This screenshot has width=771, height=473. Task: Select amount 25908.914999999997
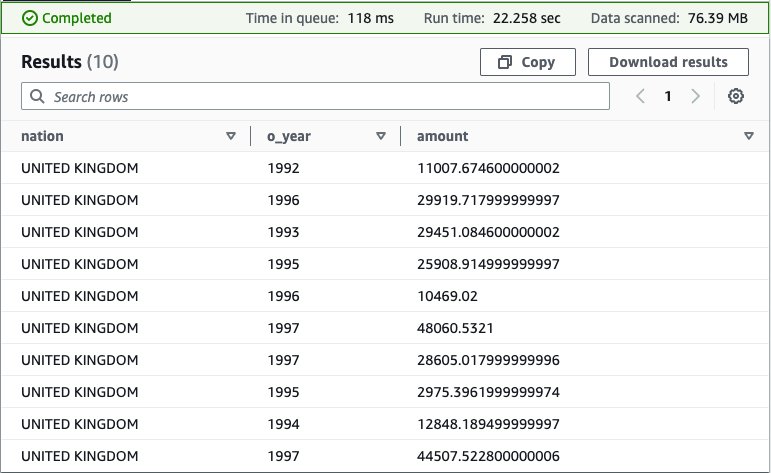[x=488, y=264]
